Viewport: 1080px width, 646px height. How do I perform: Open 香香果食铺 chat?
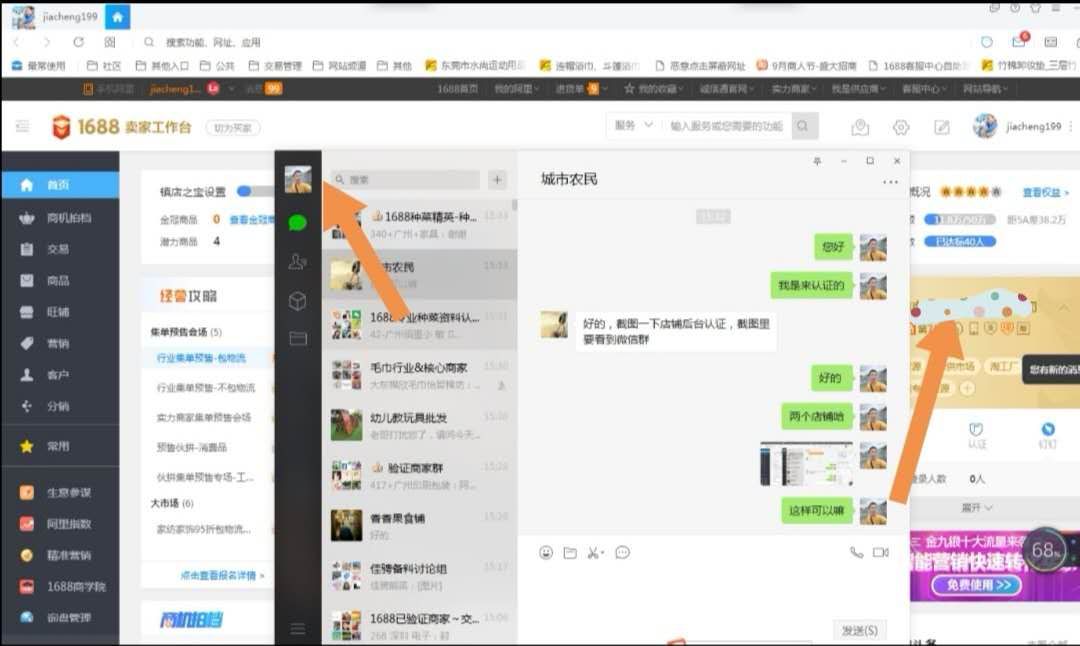(x=419, y=525)
